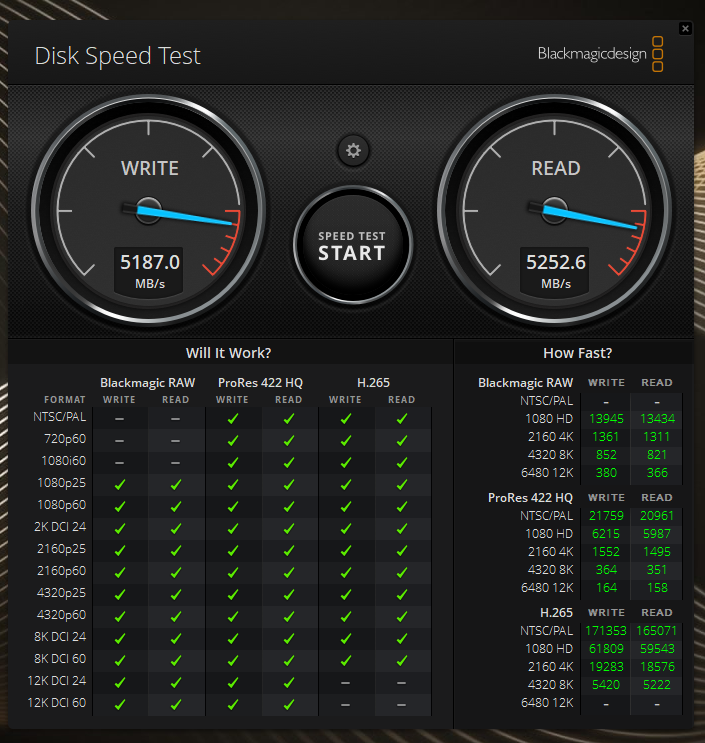Click ProRes 422 HQ 1080 HD write value 6215
This screenshot has height=743, width=705.
(x=606, y=534)
